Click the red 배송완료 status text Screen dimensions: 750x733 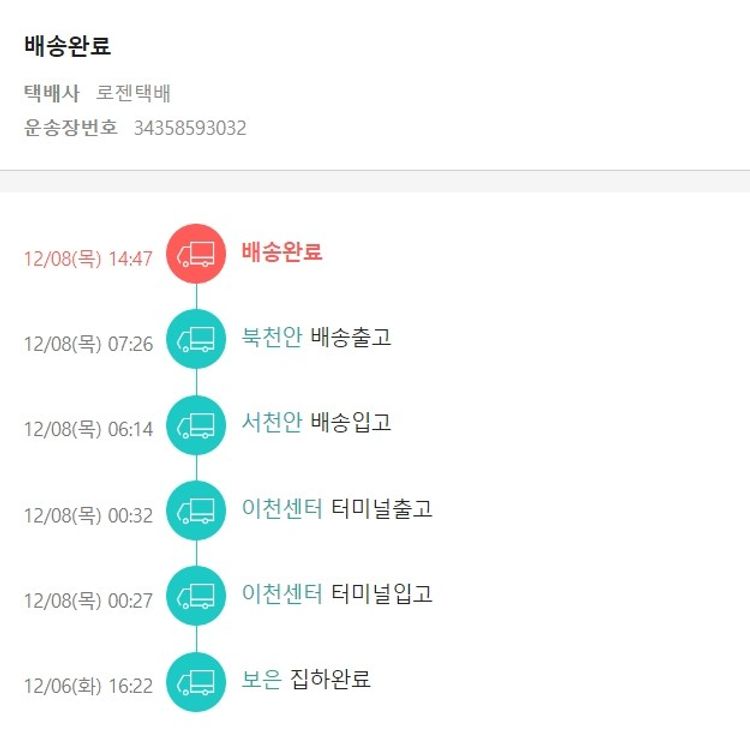pos(282,252)
